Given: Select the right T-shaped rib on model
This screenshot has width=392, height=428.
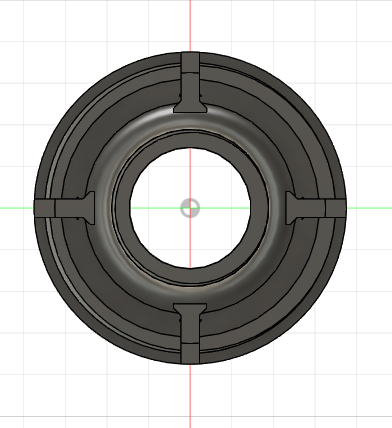Looking at the screenshot, I should pyautogui.click(x=316, y=208).
